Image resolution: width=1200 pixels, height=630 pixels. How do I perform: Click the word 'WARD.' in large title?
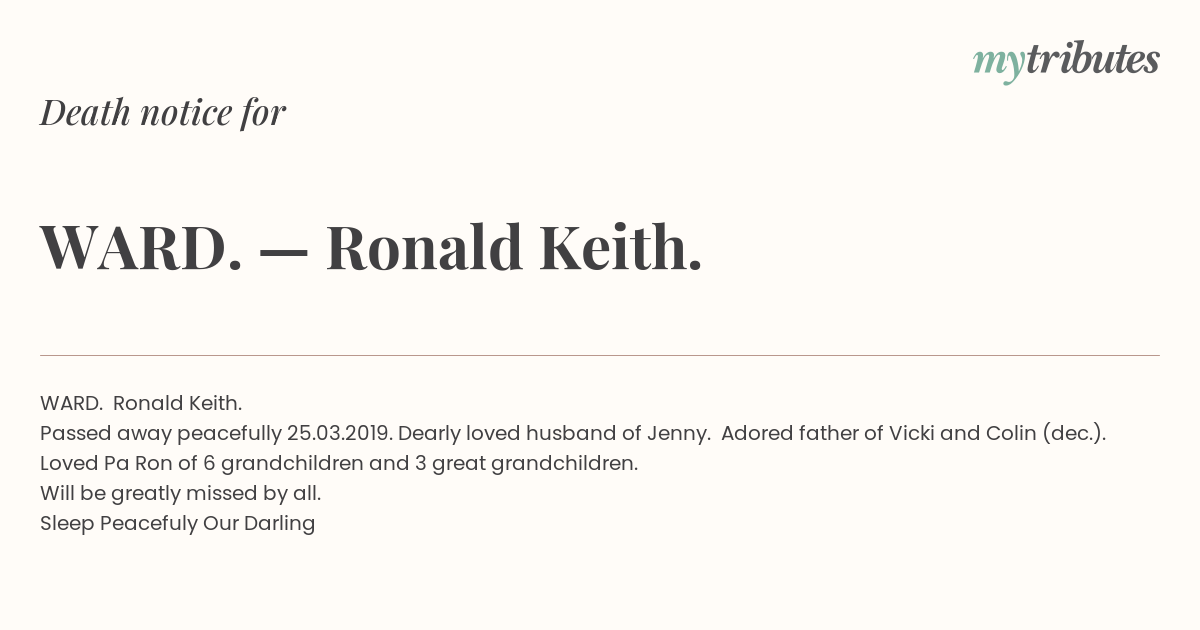click(x=141, y=247)
